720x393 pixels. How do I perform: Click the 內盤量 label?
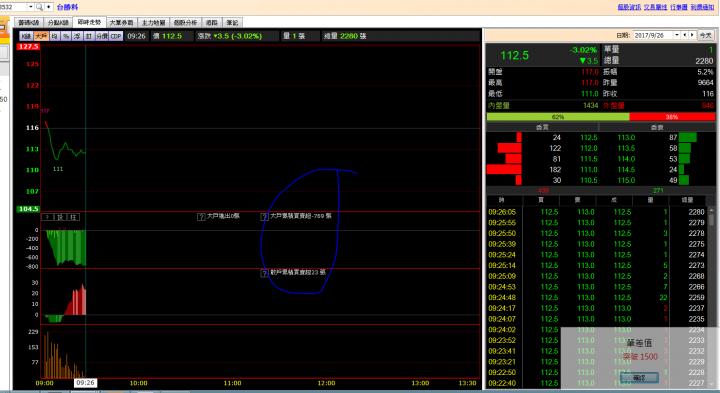pyautogui.click(x=499, y=106)
